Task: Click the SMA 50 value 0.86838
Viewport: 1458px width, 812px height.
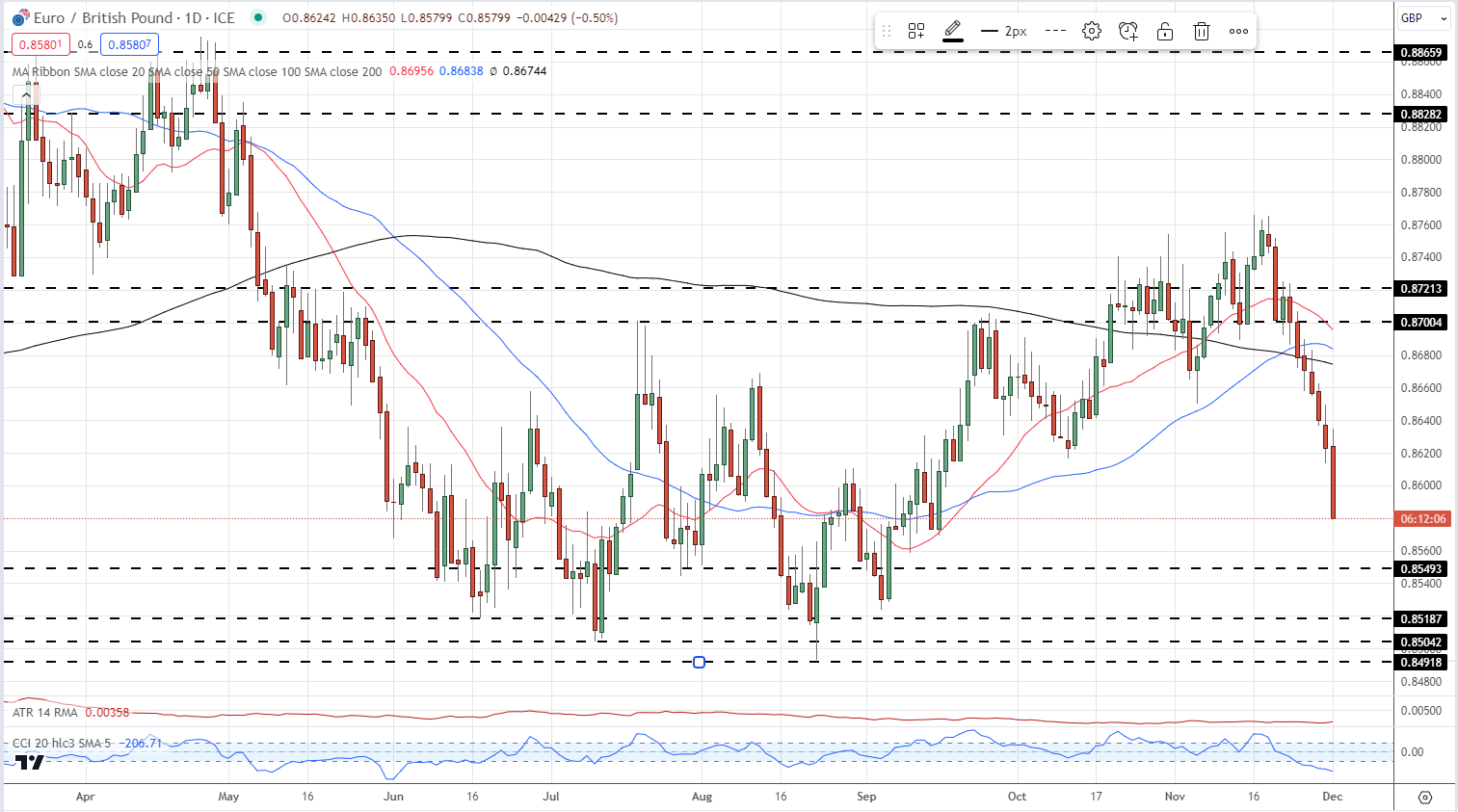Action: point(461,71)
